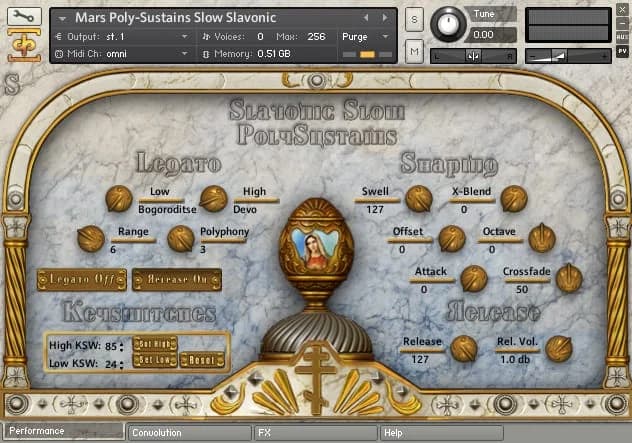This screenshot has width=632, height=443.
Task: Click the orange purge status indicator
Action: pyautogui.click(x=367, y=54)
